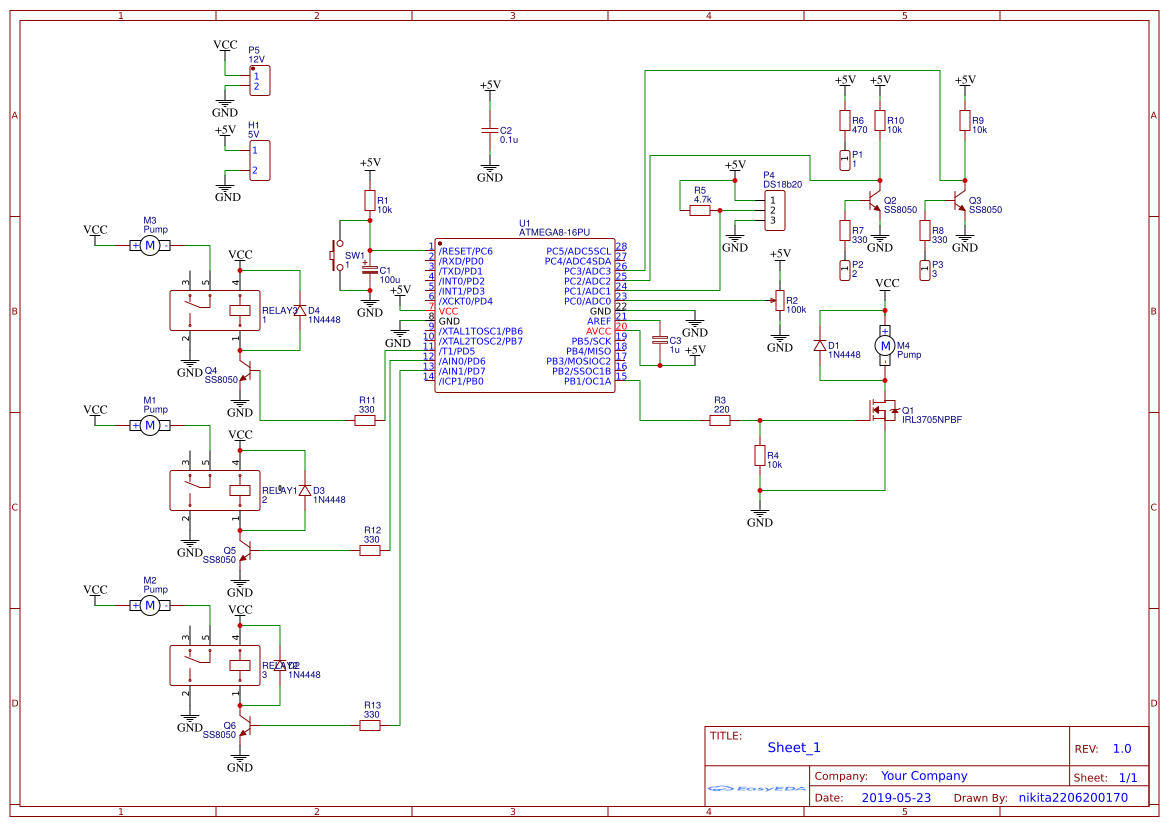Select capacitor C1 100u
The width and height of the screenshot is (1169, 827).
tap(370, 270)
